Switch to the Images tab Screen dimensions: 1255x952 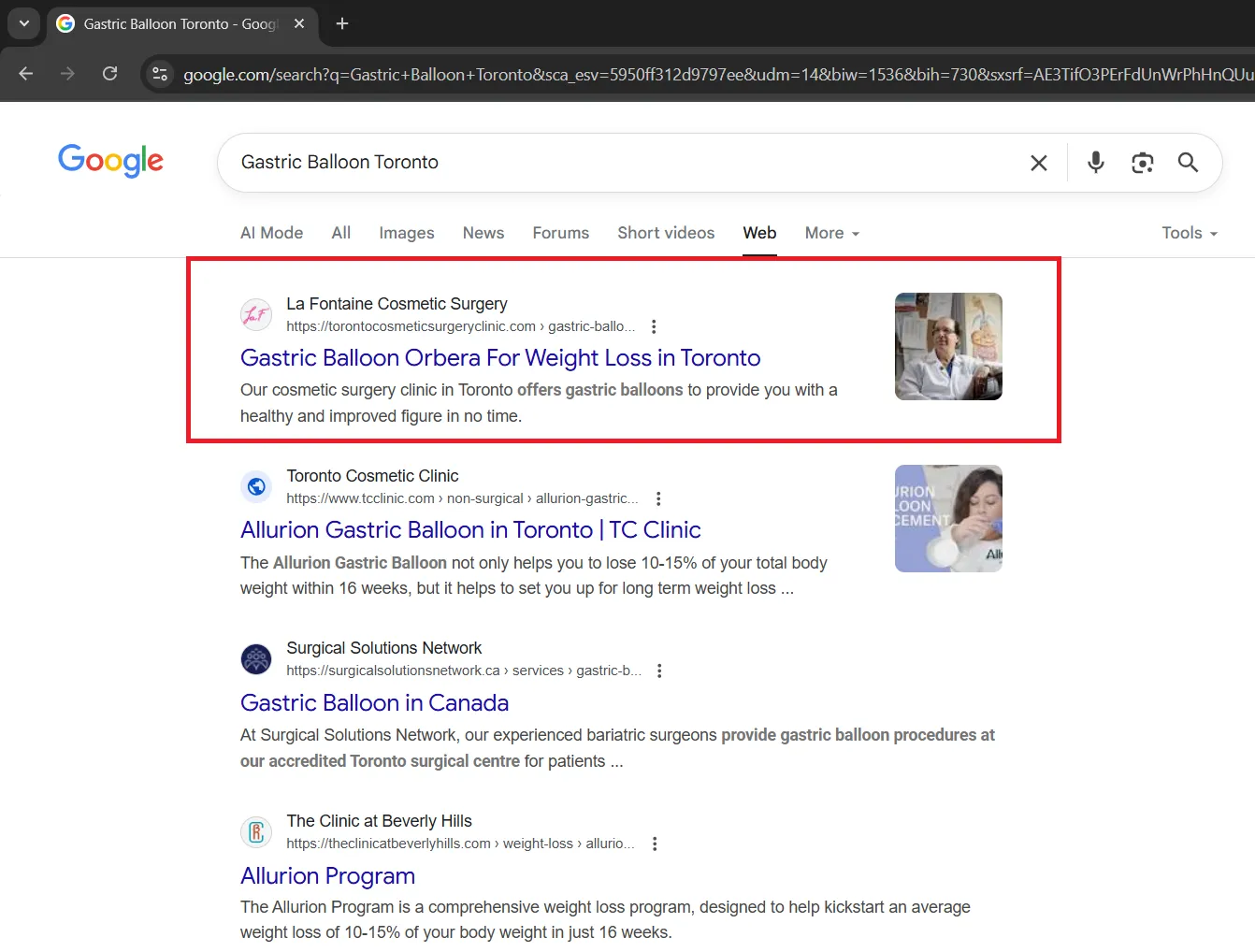(x=406, y=233)
